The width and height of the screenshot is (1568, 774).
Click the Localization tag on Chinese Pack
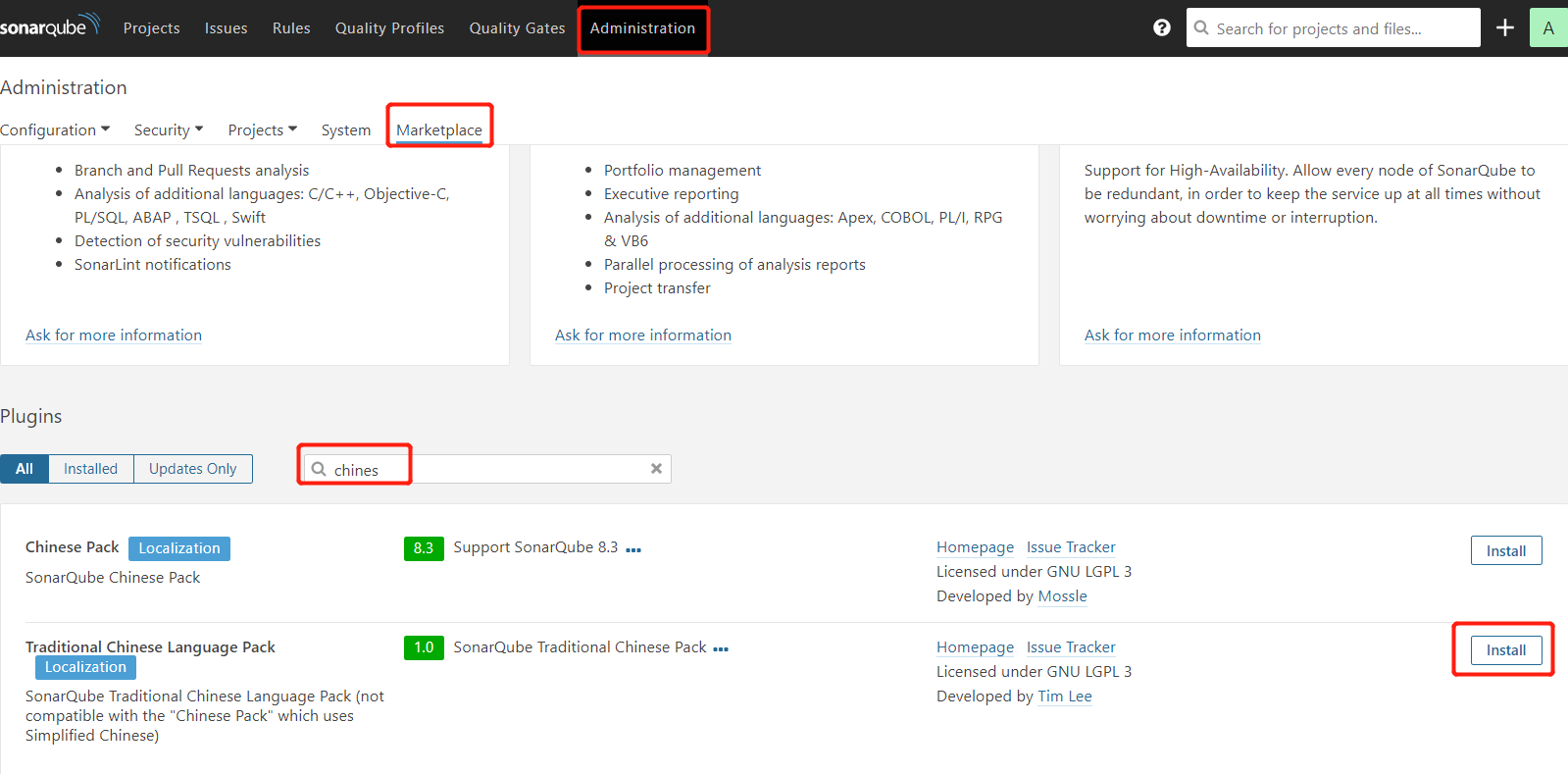pyautogui.click(x=179, y=548)
